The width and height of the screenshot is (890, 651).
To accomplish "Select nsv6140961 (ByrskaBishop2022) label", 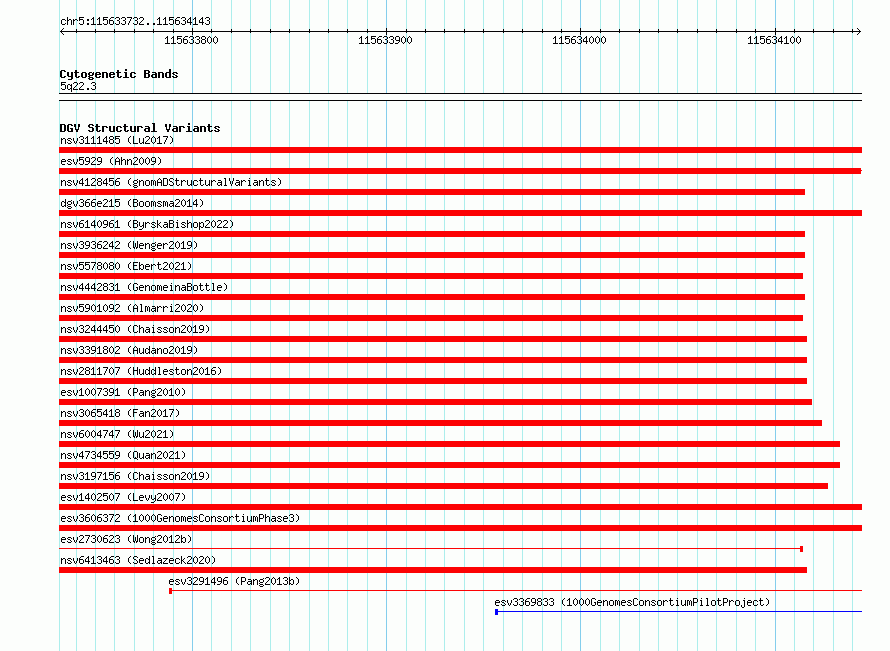I will click(x=147, y=224).
